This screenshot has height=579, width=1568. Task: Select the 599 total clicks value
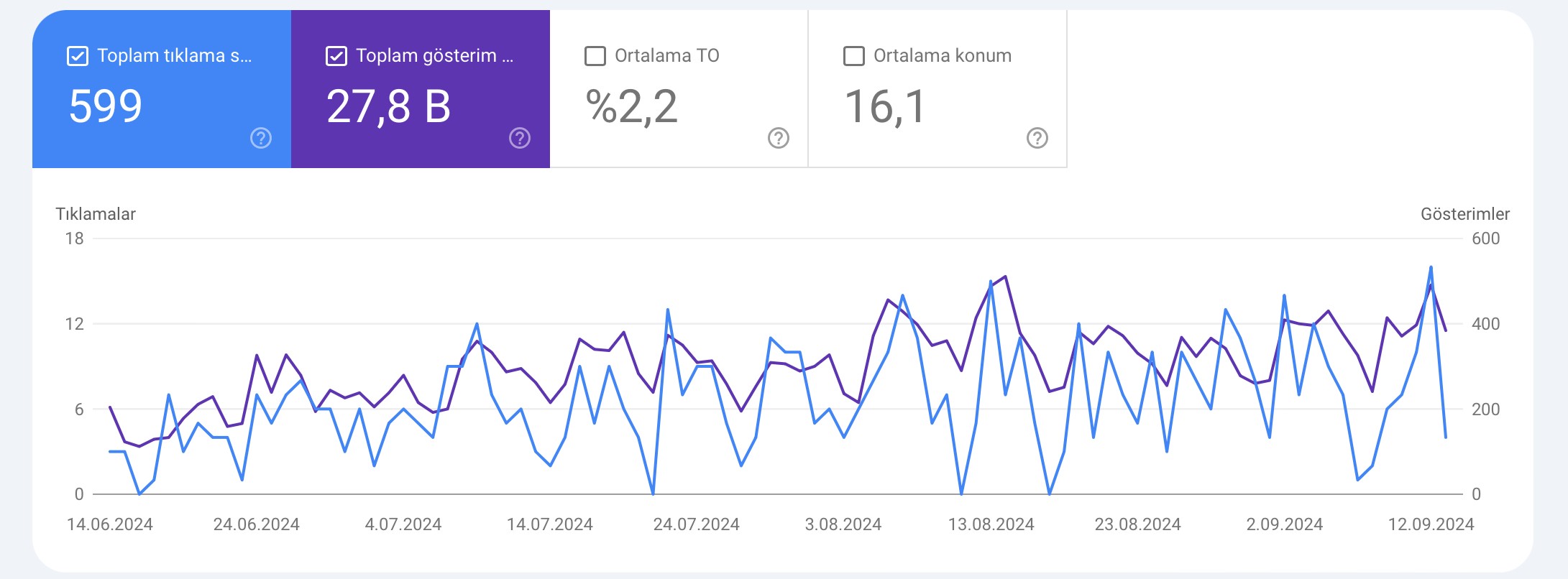[x=106, y=106]
